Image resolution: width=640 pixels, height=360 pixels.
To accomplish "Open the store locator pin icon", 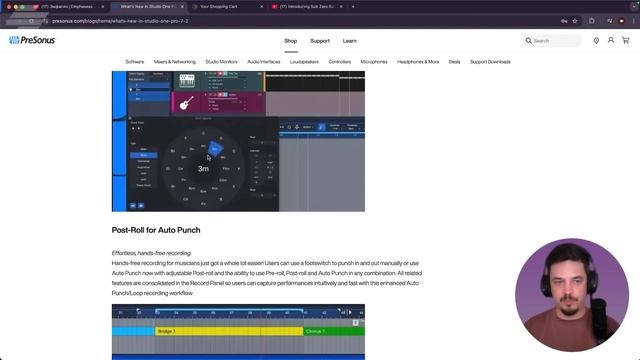I will (x=596, y=41).
